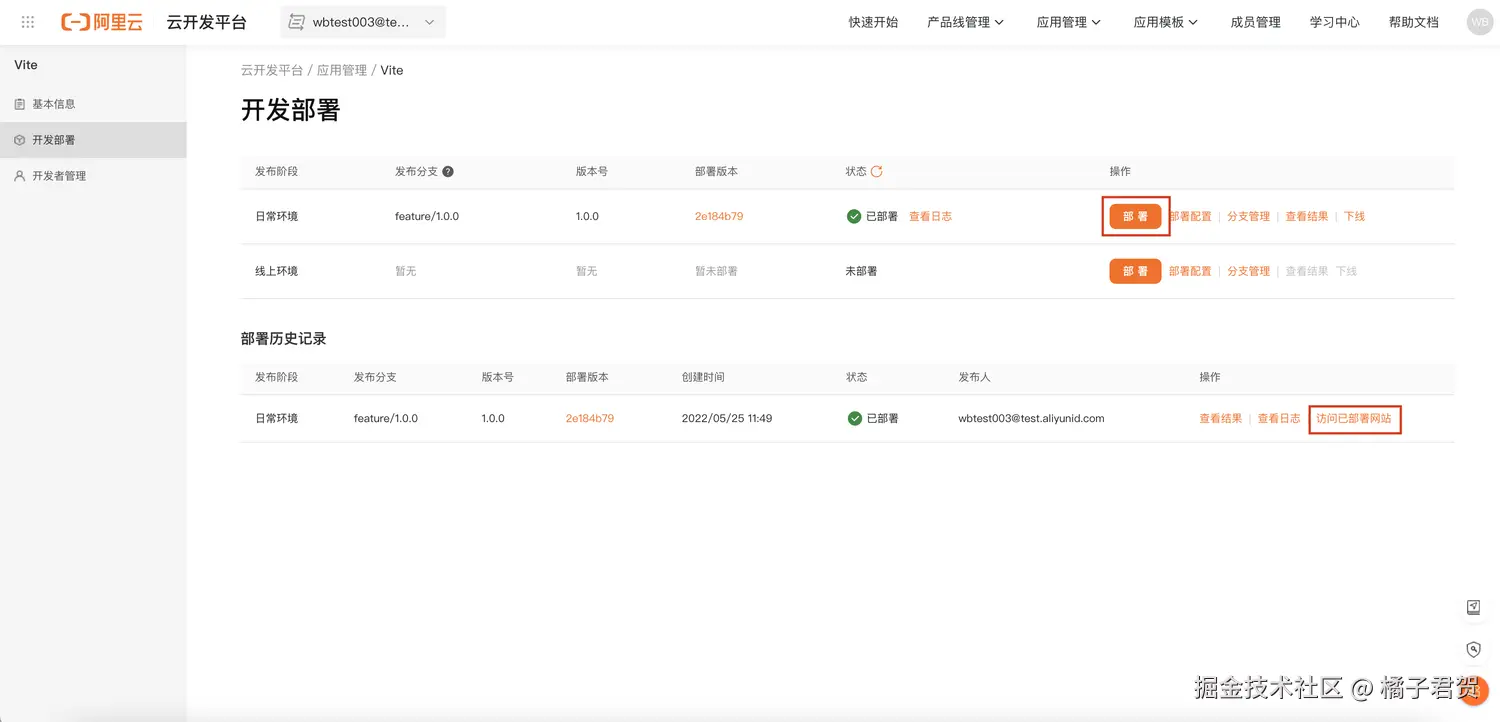The height and width of the screenshot is (722, 1500).
Task: Click green deployed check icon in 日常环境 row
Action: click(x=854, y=216)
